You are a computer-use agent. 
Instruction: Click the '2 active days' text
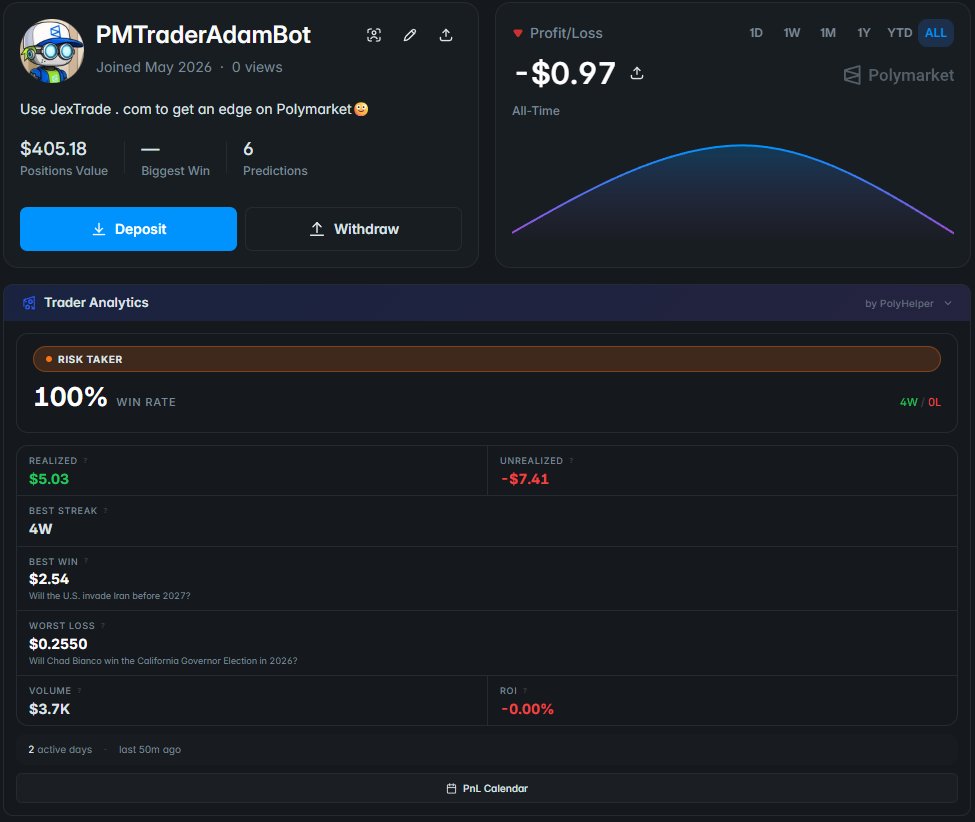[x=60, y=749]
